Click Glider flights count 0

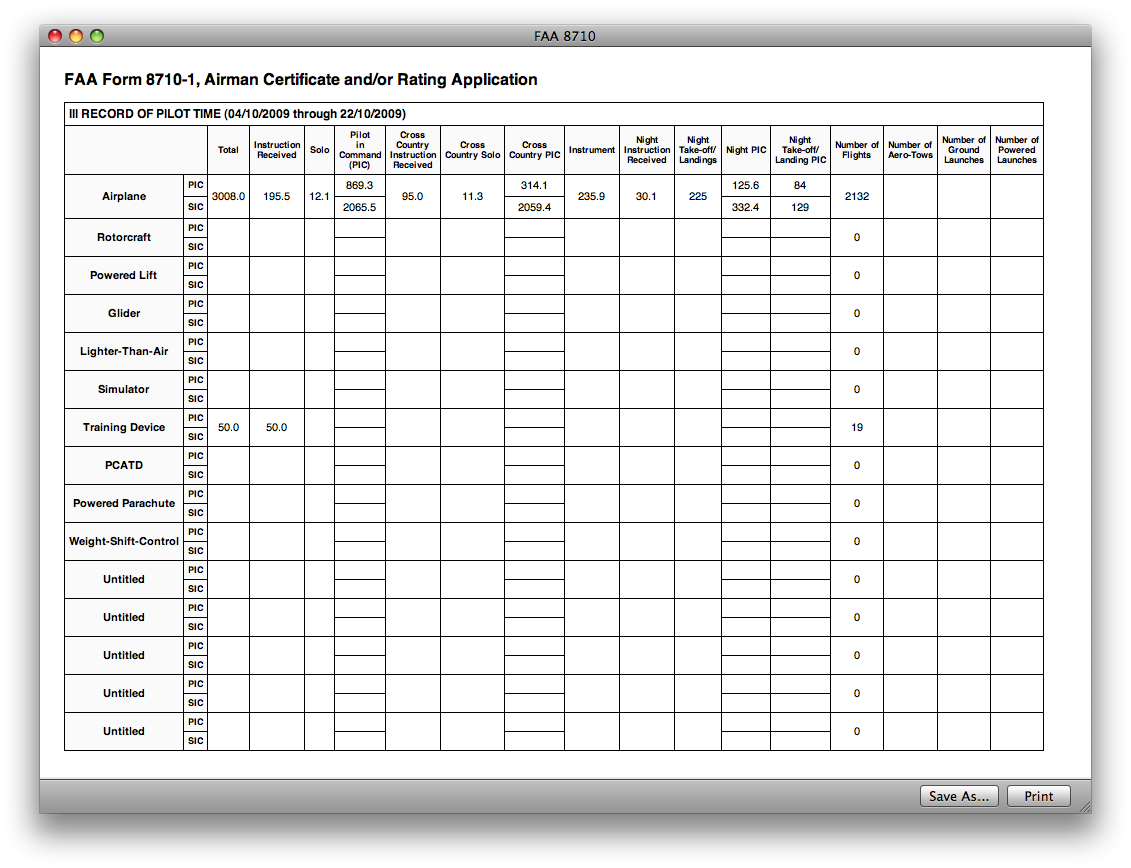click(857, 313)
